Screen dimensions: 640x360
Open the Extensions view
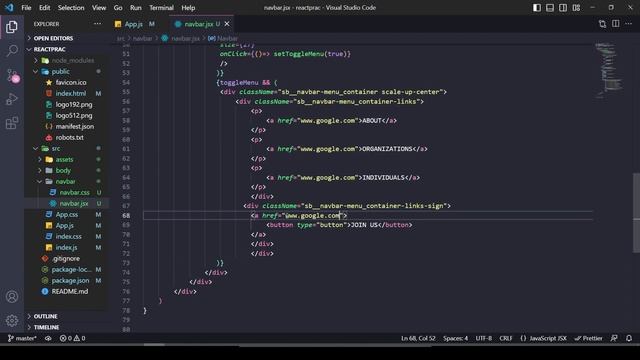point(12,123)
